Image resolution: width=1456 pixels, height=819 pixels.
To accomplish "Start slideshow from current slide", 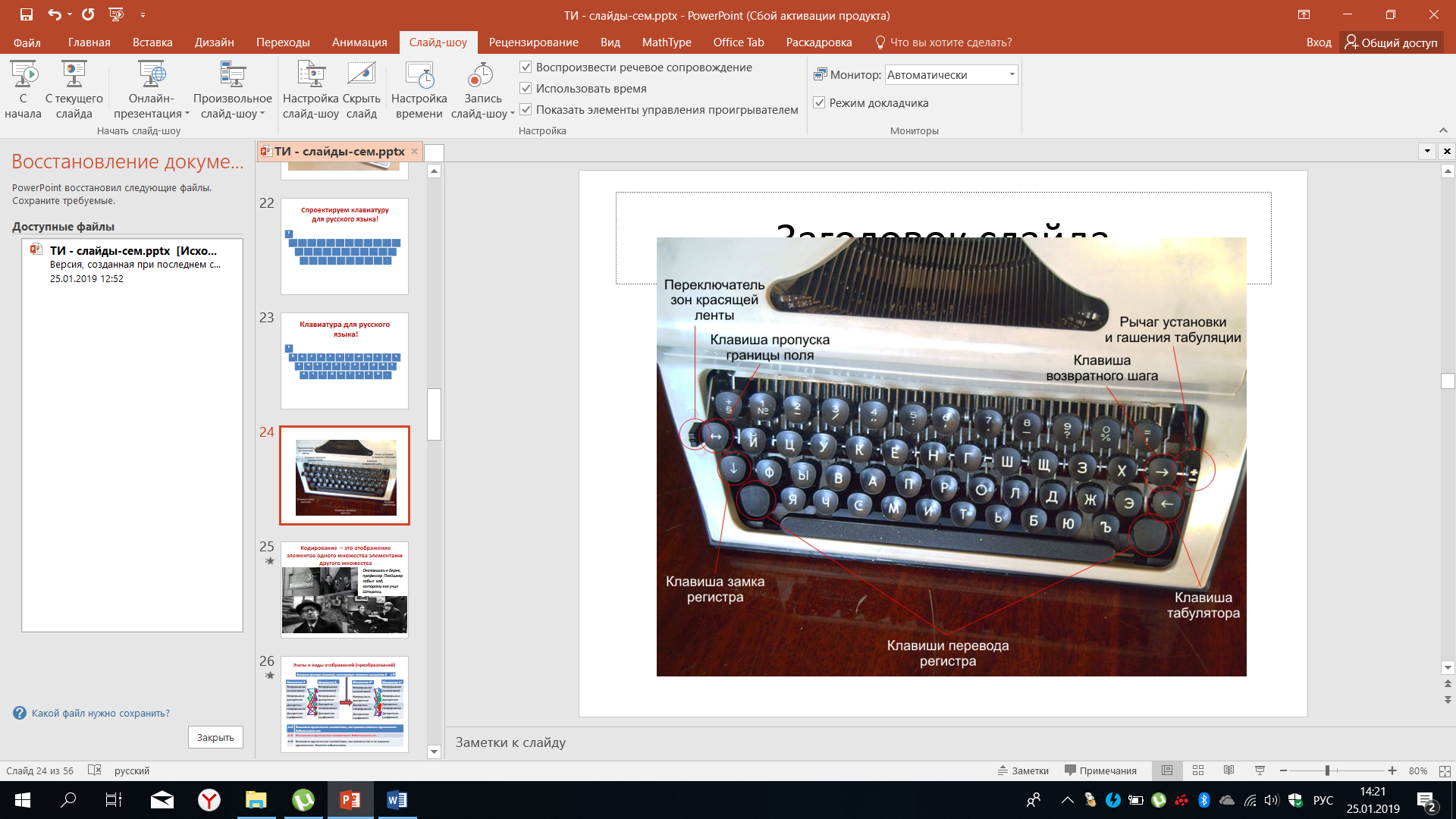I will coord(74,89).
